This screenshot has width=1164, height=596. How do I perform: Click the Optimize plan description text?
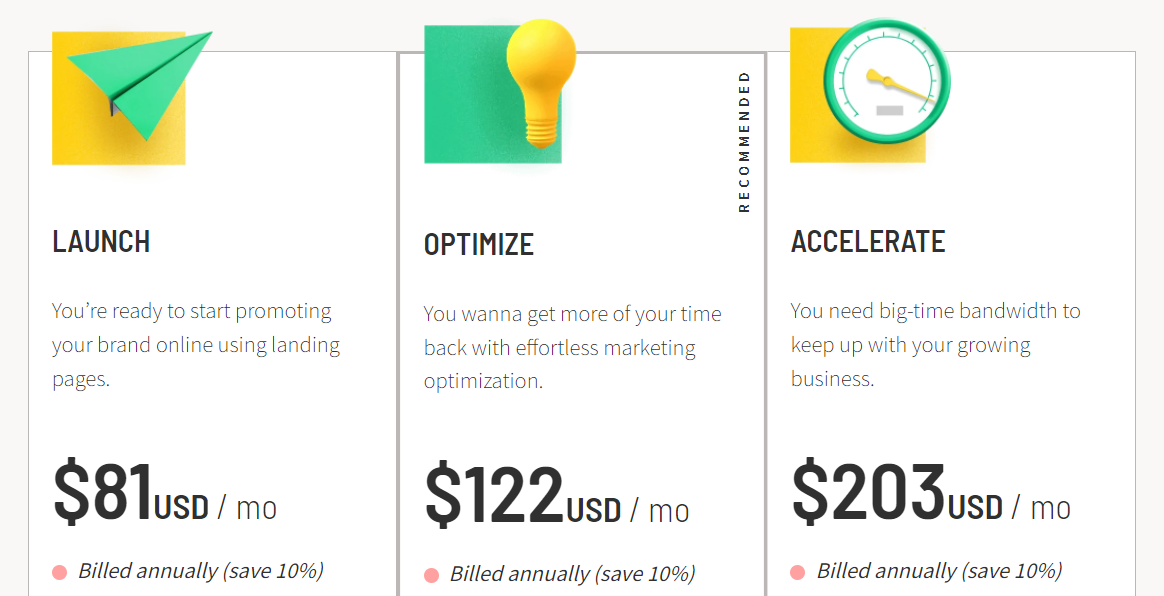coord(572,347)
